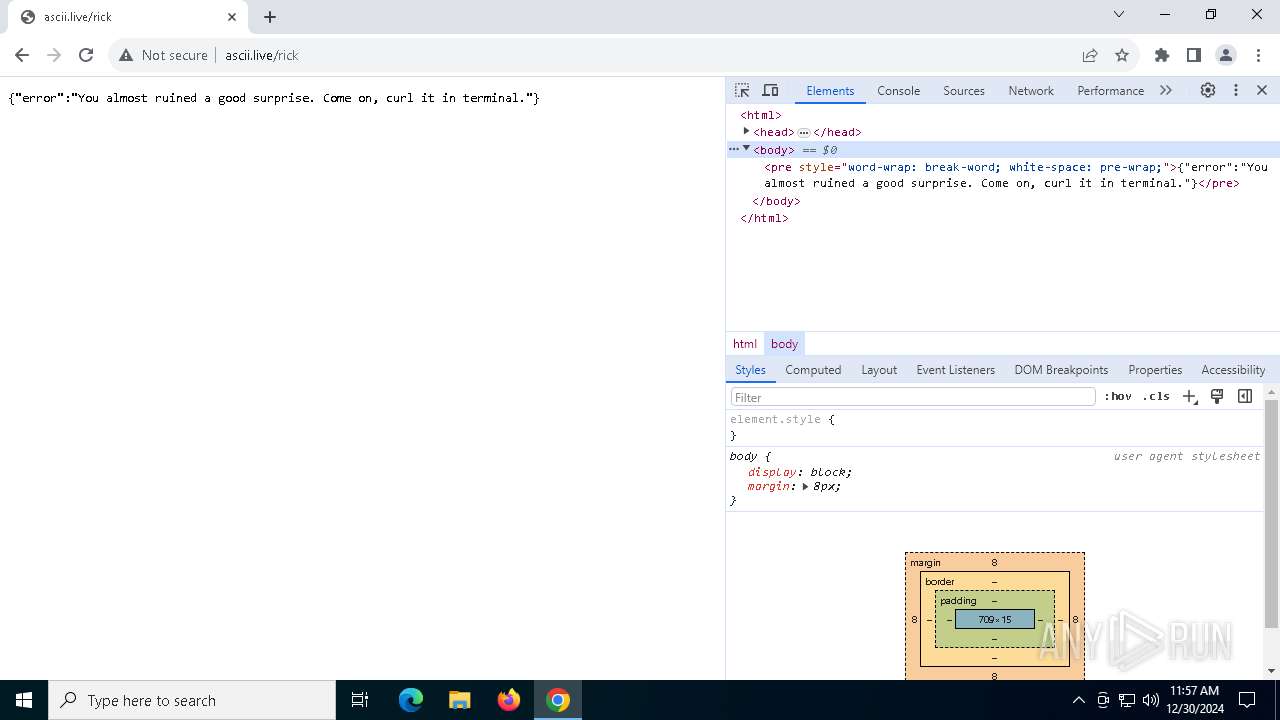Select box model border label
This screenshot has width=1280, height=720.
(x=939, y=581)
